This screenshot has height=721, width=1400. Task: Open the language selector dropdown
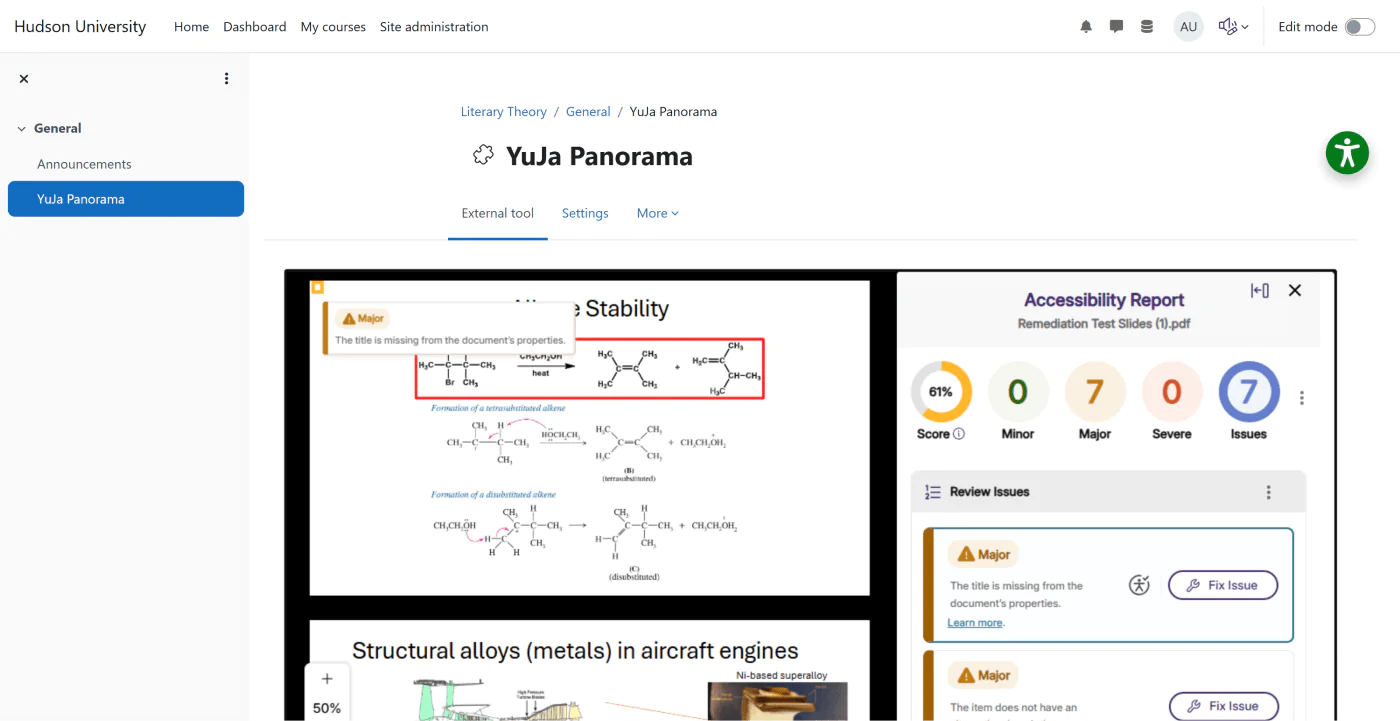[x=1233, y=27]
